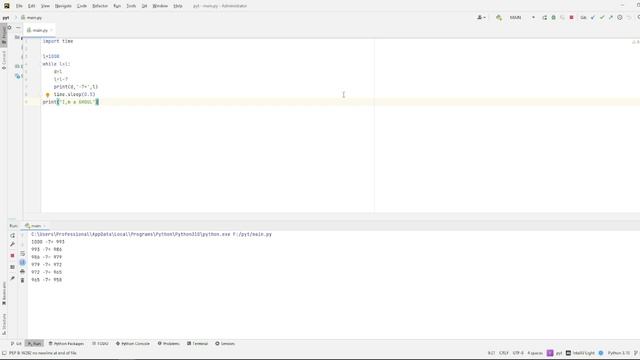Image resolution: width=640 pixels, height=360 pixels.
Task: Open the File menu
Action: [x=19, y=6]
